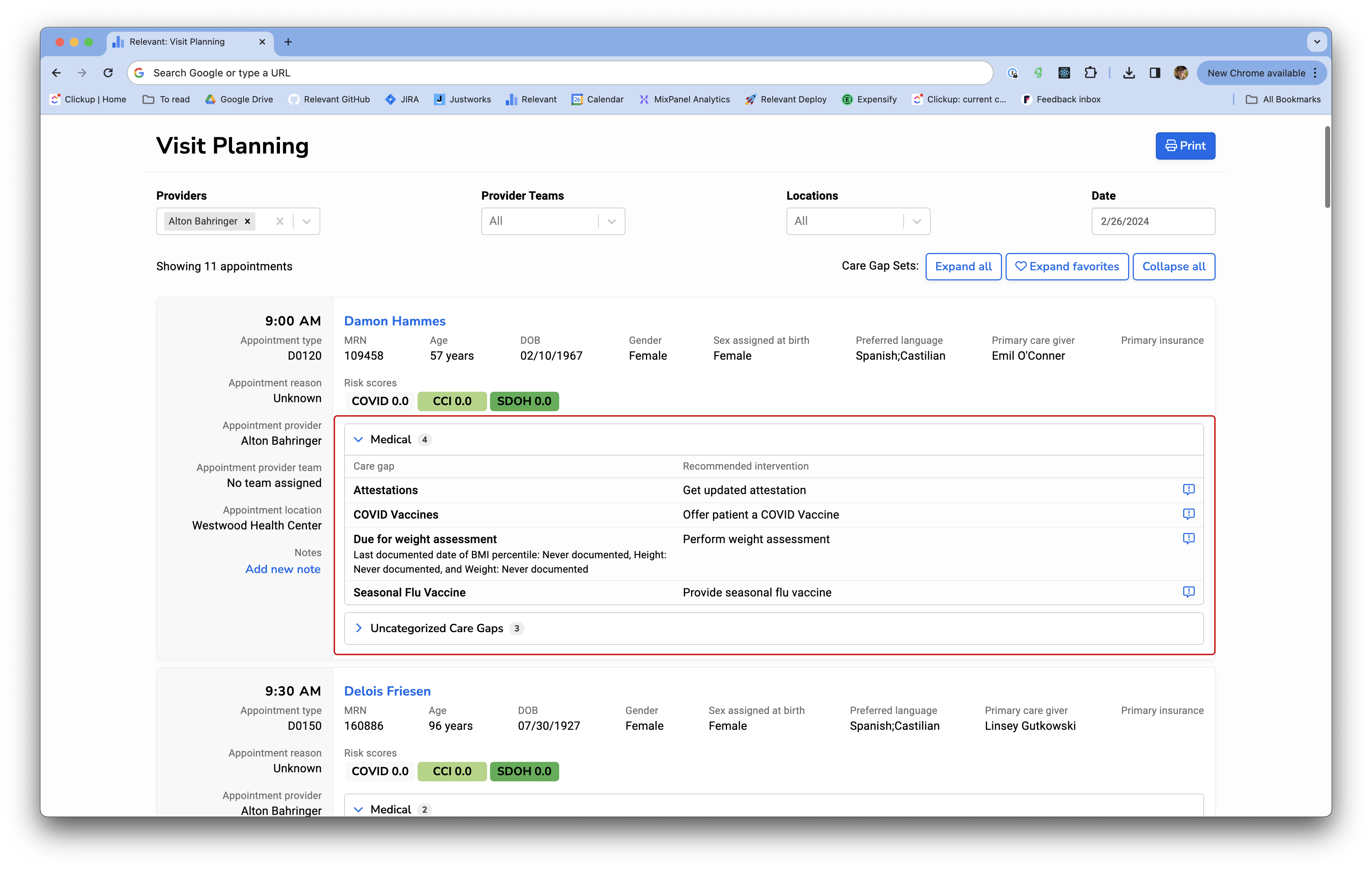
Task: Click the Date input field
Action: [x=1153, y=221]
